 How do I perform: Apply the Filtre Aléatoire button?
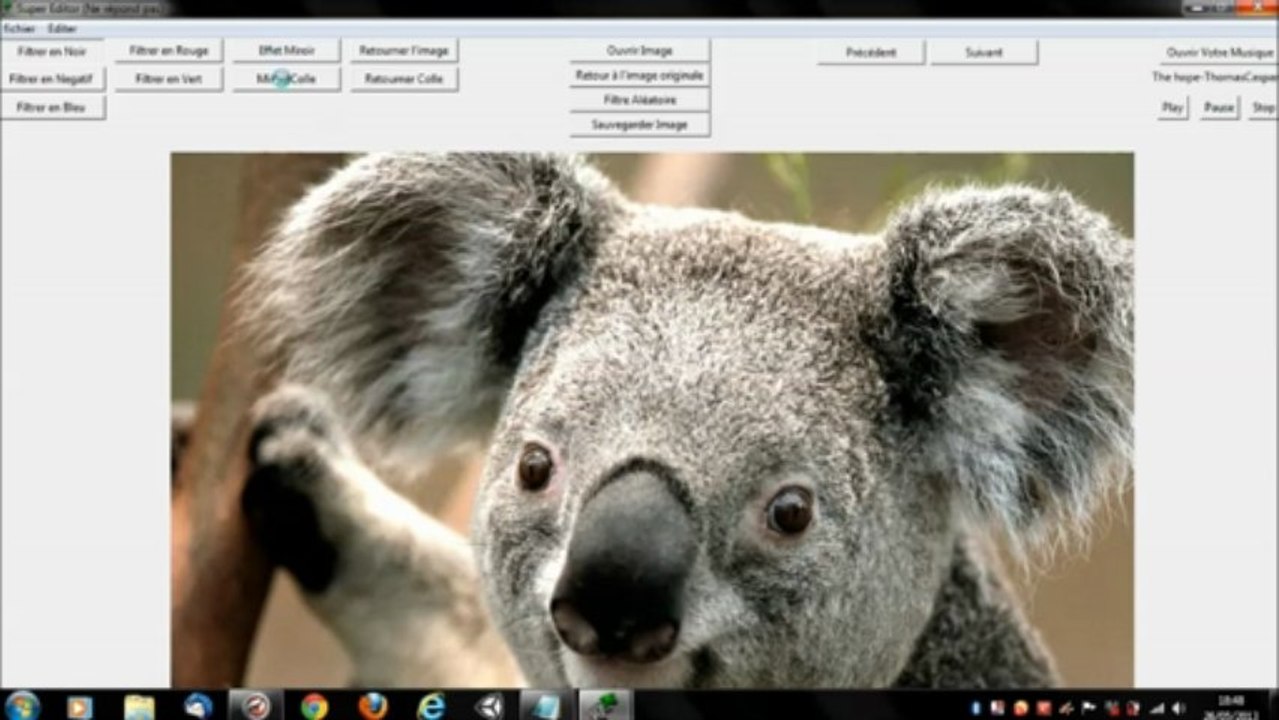(x=640, y=100)
